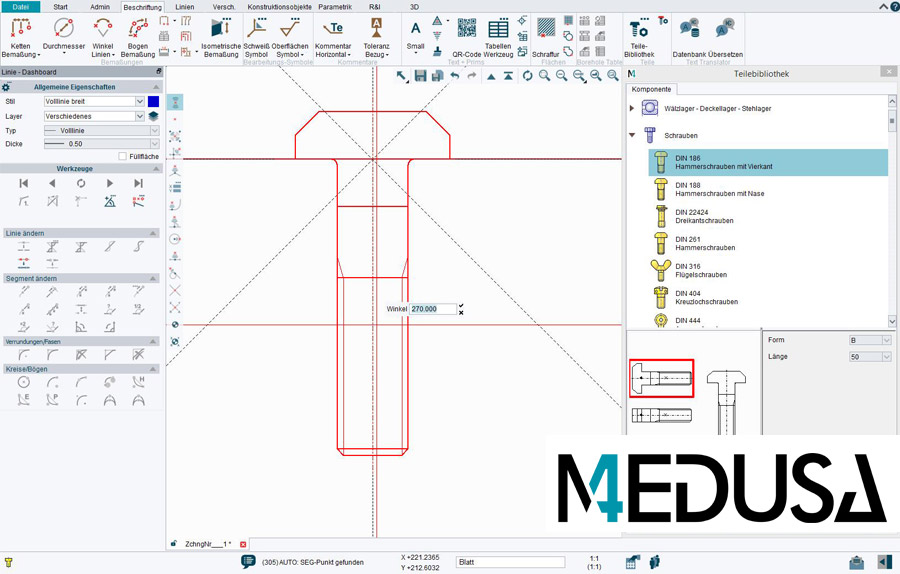The width and height of the screenshot is (900, 574).
Task: Select DIN 22424 Dreikantschrauben
Action: coord(768,216)
